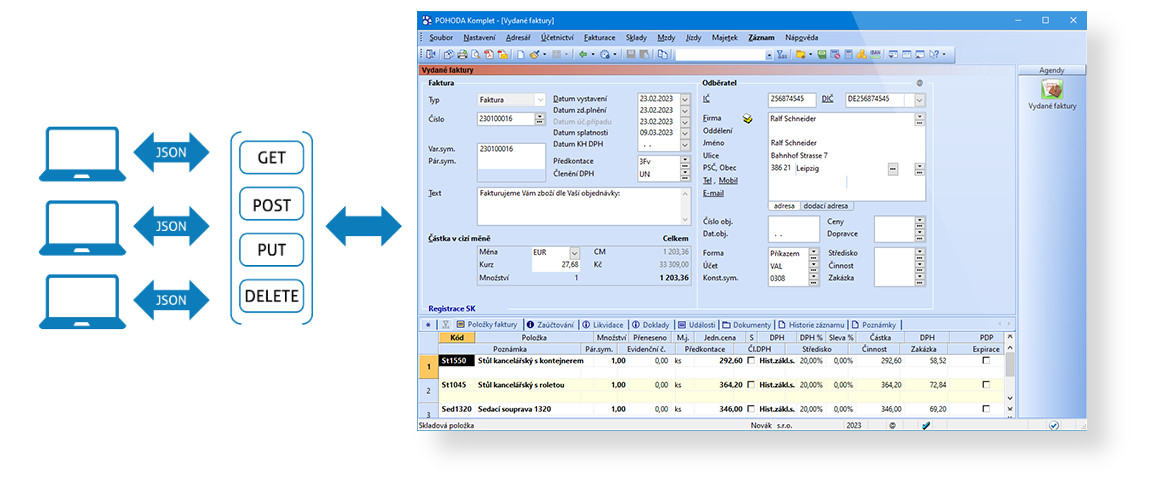The height and width of the screenshot is (500, 1154).
Task: Toggle S checkbox for St1550 row
Action: click(x=751, y=361)
